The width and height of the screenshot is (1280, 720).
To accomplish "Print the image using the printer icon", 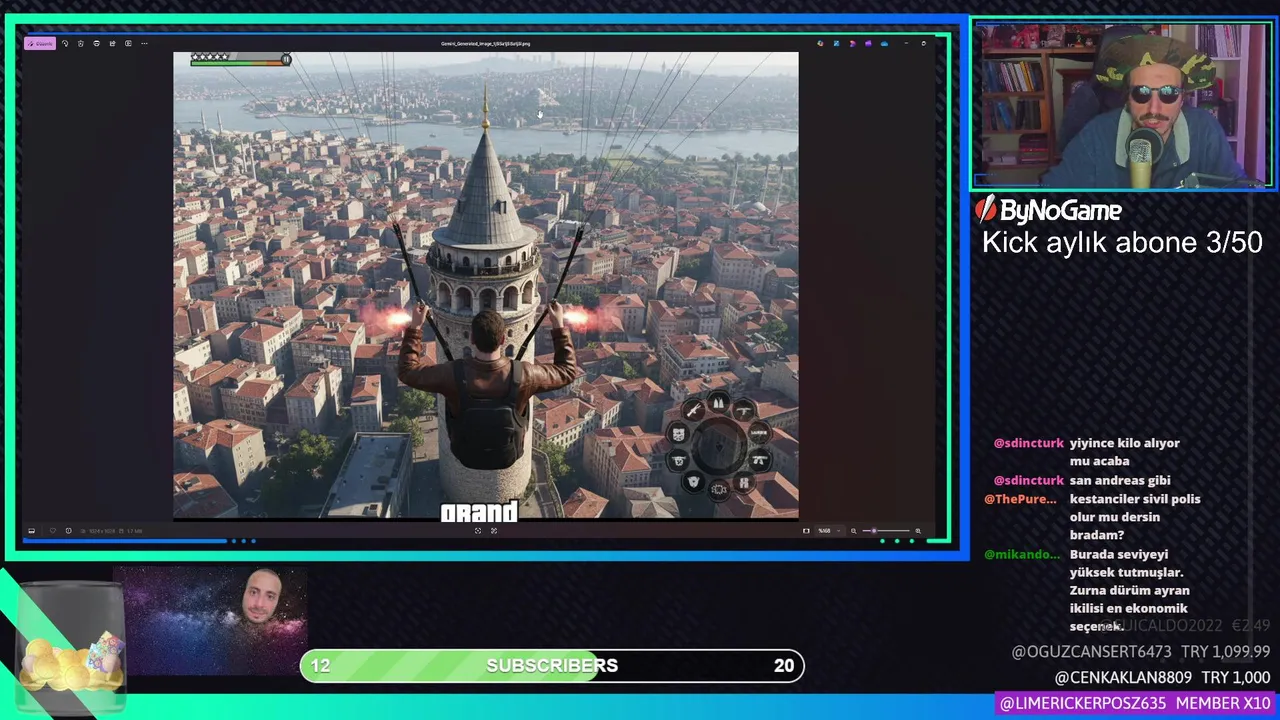I will point(96,44).
